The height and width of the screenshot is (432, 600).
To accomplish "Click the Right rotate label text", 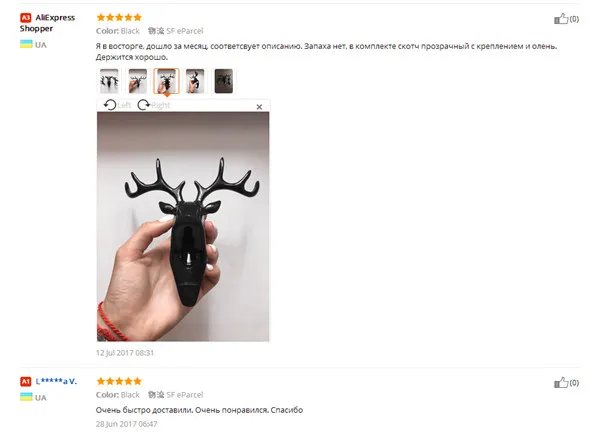I will click(x=161, y=105).
